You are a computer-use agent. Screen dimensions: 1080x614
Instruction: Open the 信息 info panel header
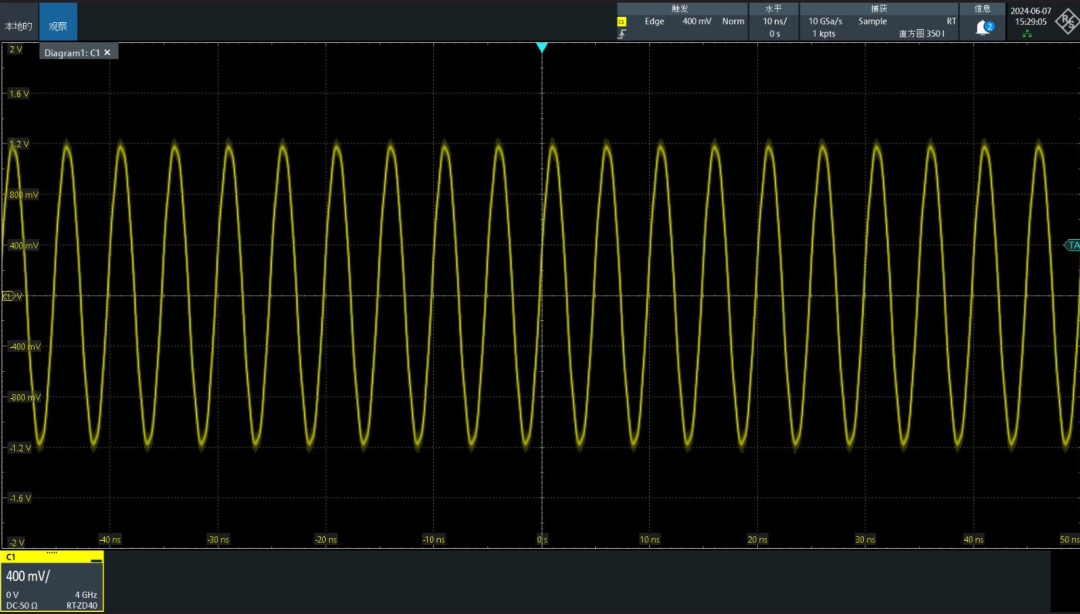(x=982, y=9)
